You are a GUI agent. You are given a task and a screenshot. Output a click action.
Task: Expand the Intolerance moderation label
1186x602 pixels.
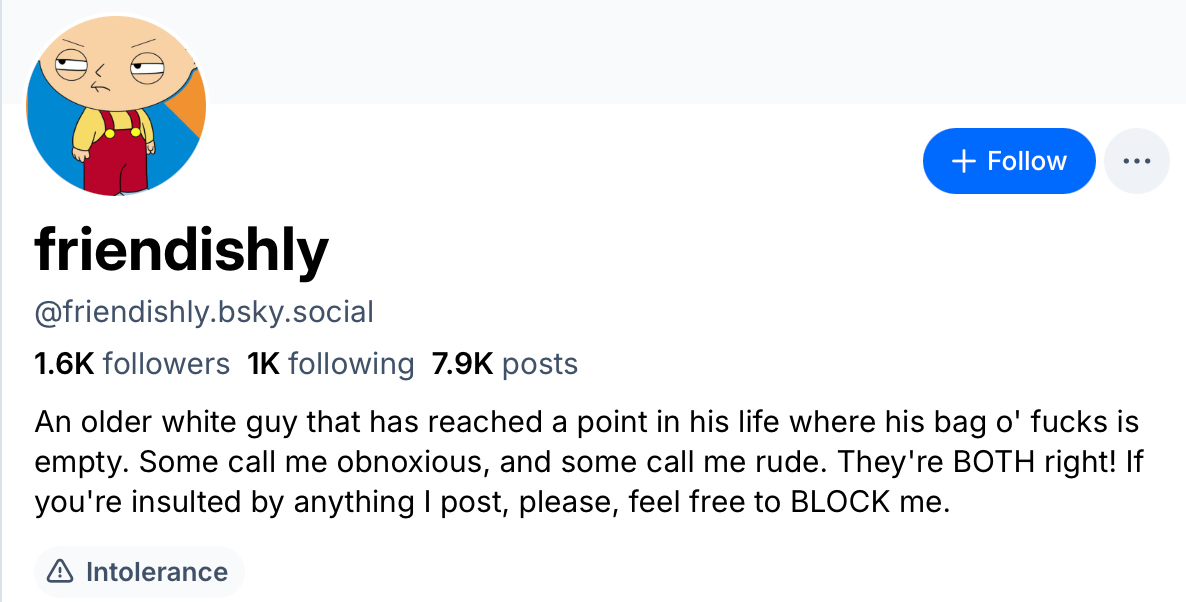139,572
